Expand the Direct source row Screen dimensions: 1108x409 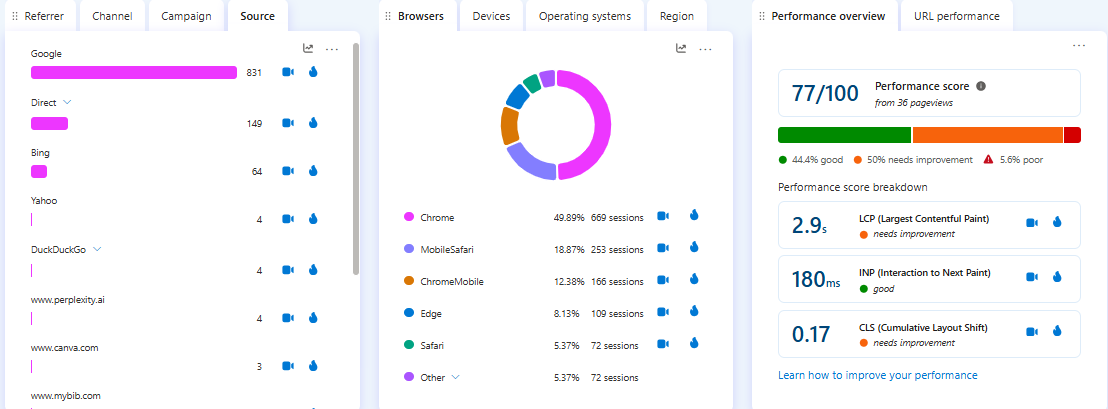[x=68, y=102]
